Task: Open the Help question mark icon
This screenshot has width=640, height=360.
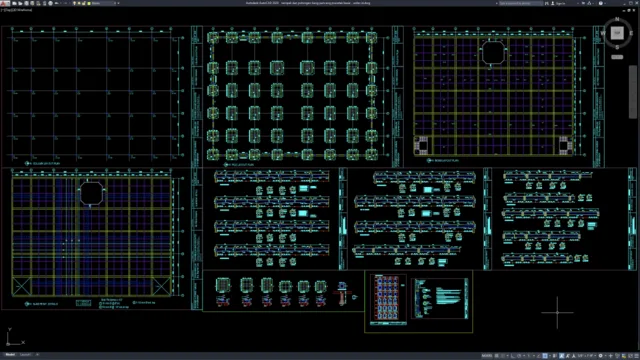Action: [601, 3]
